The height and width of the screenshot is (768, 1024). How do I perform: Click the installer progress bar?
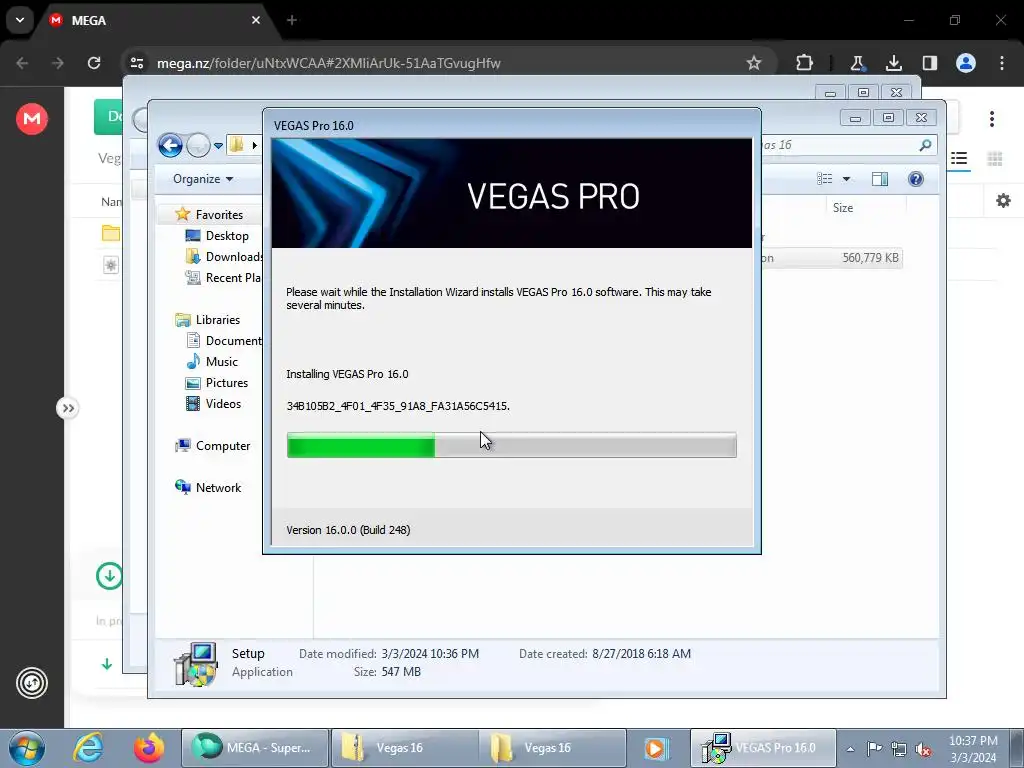click(x=511, y=445)
